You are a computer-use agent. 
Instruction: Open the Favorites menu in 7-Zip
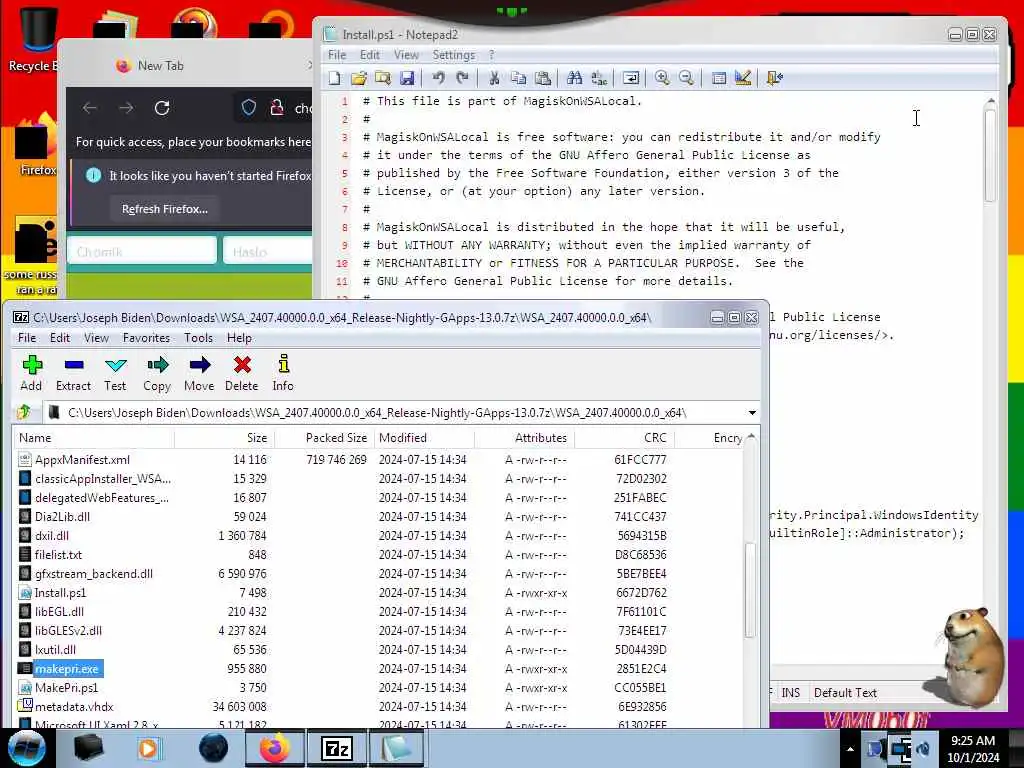pos(146,338)
